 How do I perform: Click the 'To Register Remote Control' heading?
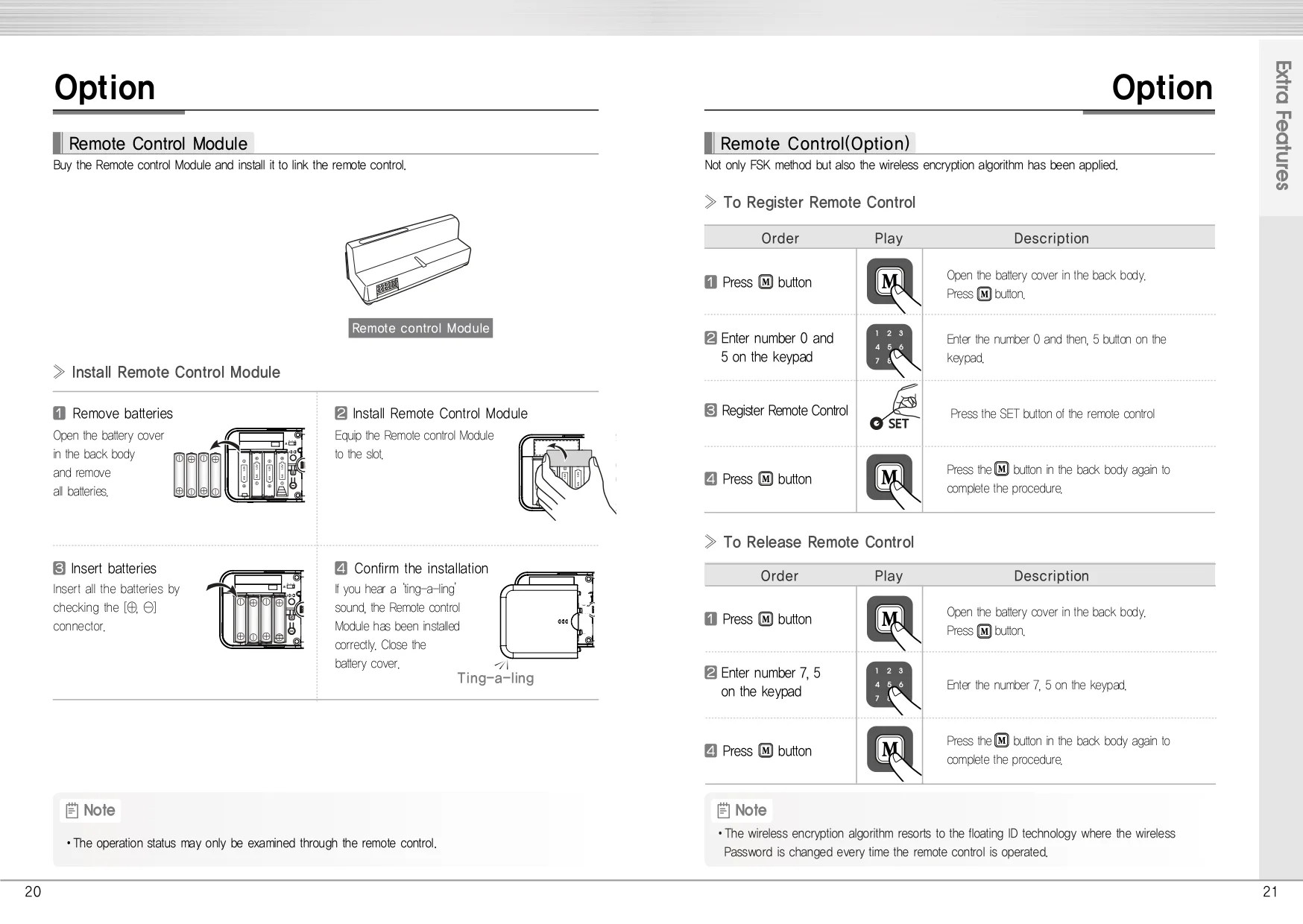coord(819,203)
